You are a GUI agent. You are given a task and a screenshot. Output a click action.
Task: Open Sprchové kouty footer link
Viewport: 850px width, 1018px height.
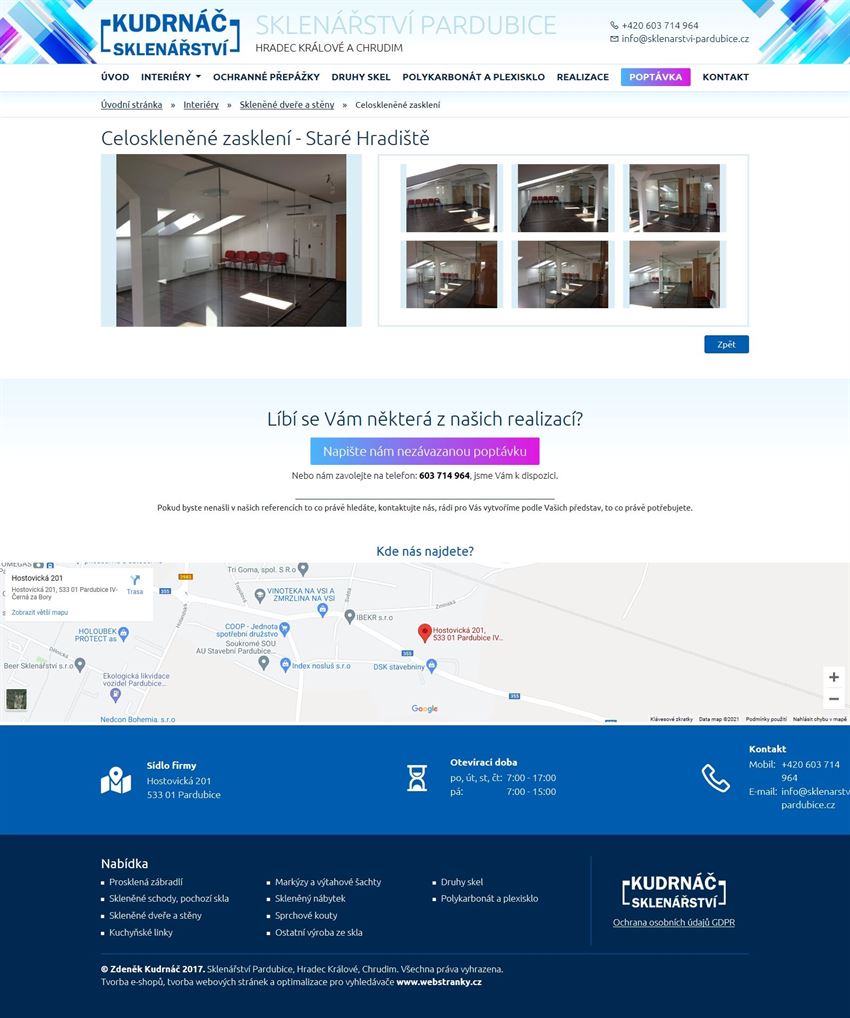[x=306, y=915]
